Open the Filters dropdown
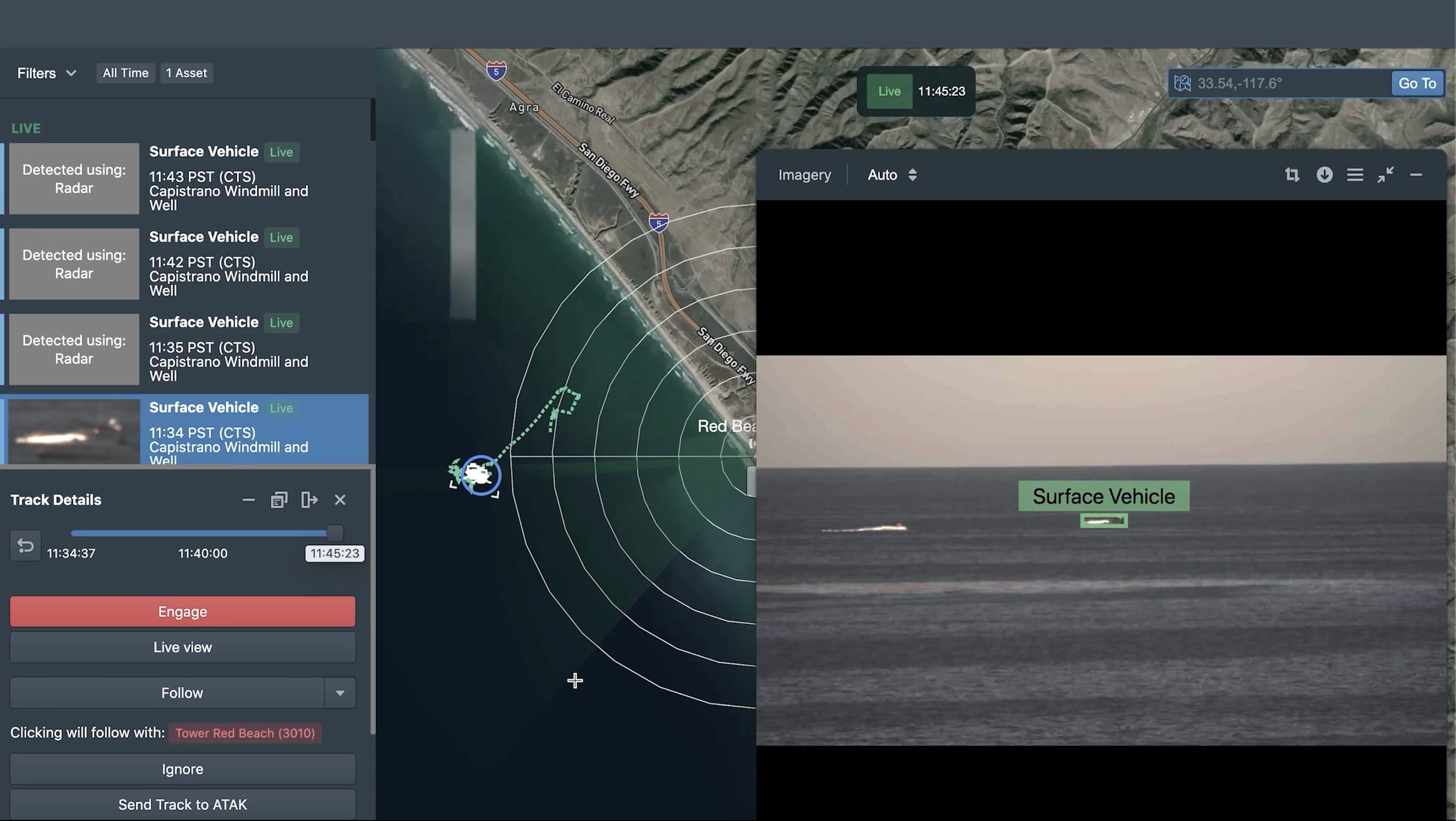Screen dimensions: 1456x821 (46, 73)
